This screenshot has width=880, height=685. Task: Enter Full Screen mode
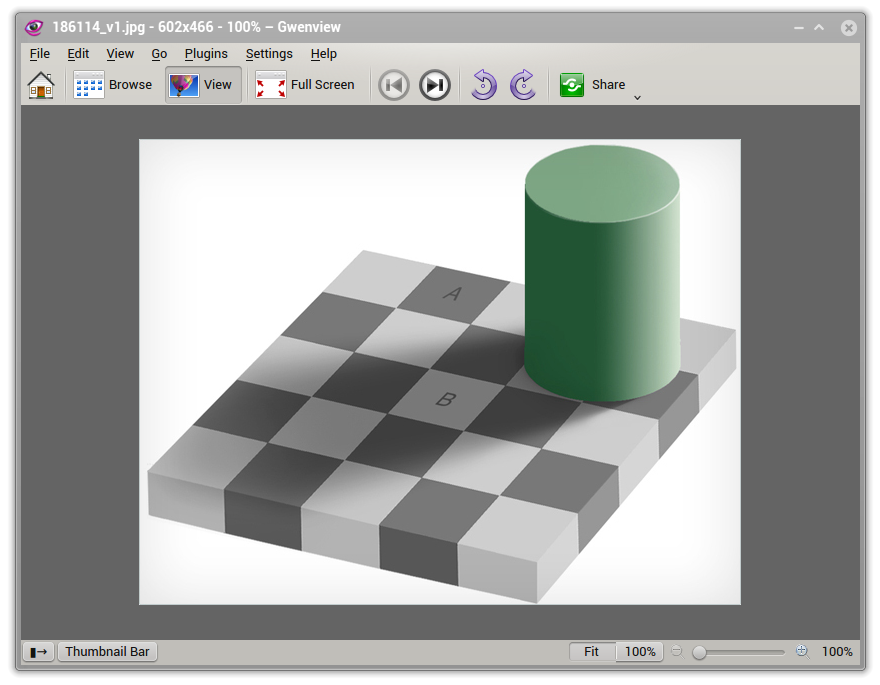coord(305,85)
